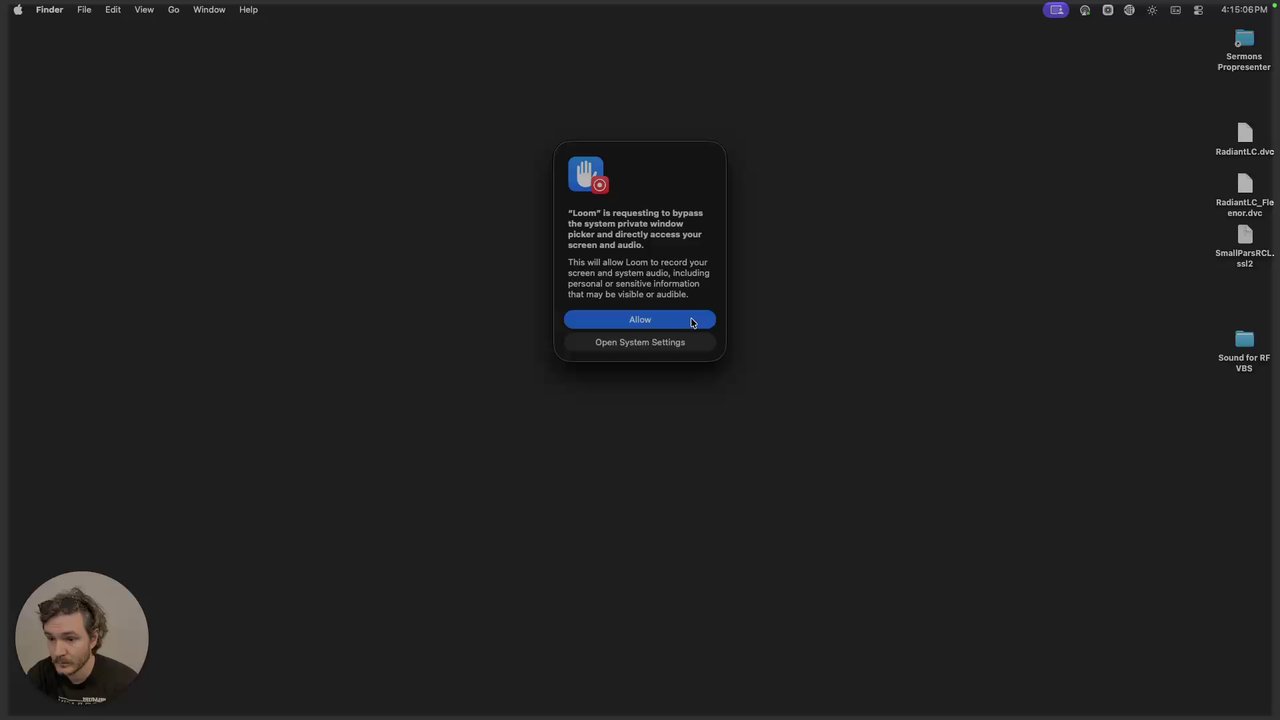Click the Loom privacy hand icon in dialog
The image size is (1280, 720).
pyautogui.click(x=588, y=175)
